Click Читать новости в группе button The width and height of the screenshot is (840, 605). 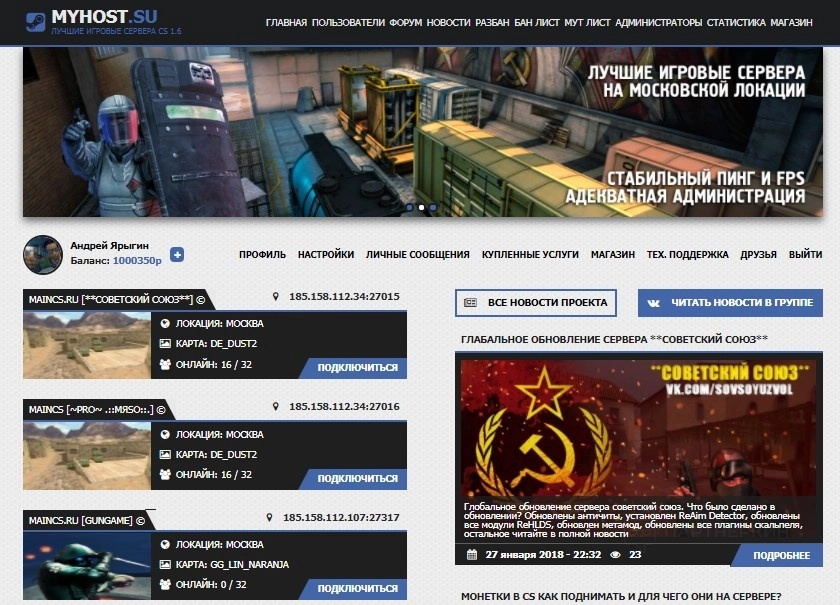(730, 303)
